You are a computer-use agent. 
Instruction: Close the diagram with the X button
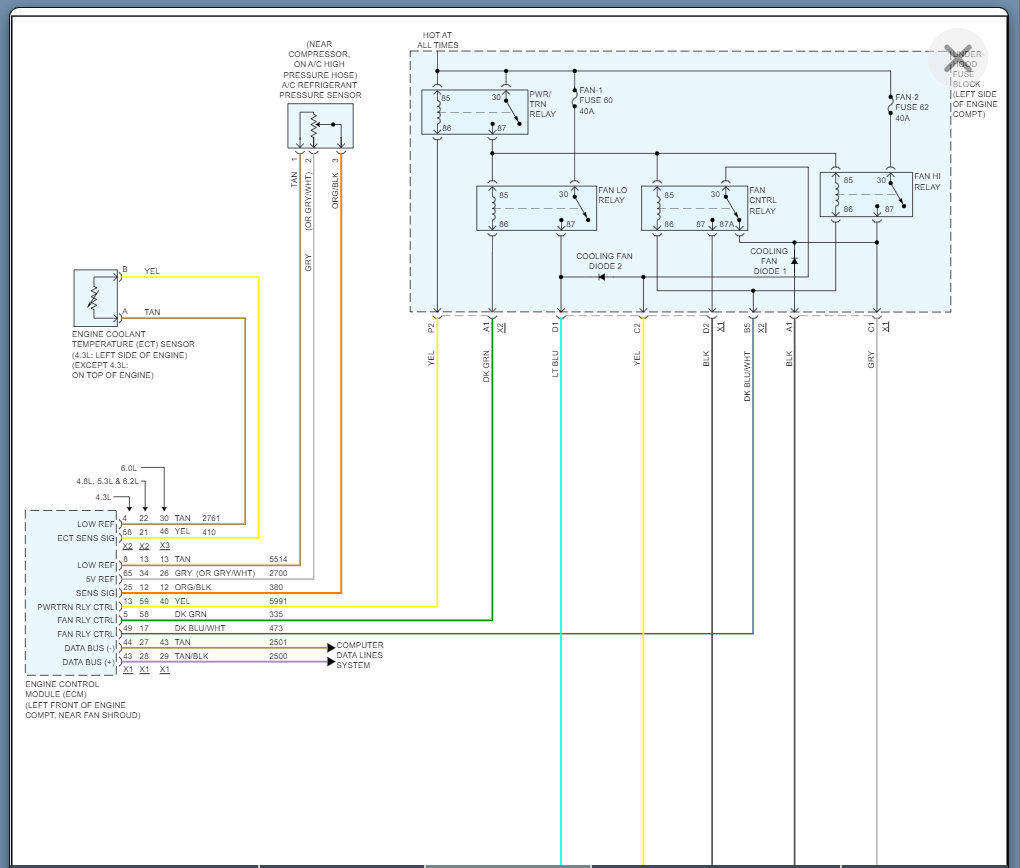(x=957, y=59)
